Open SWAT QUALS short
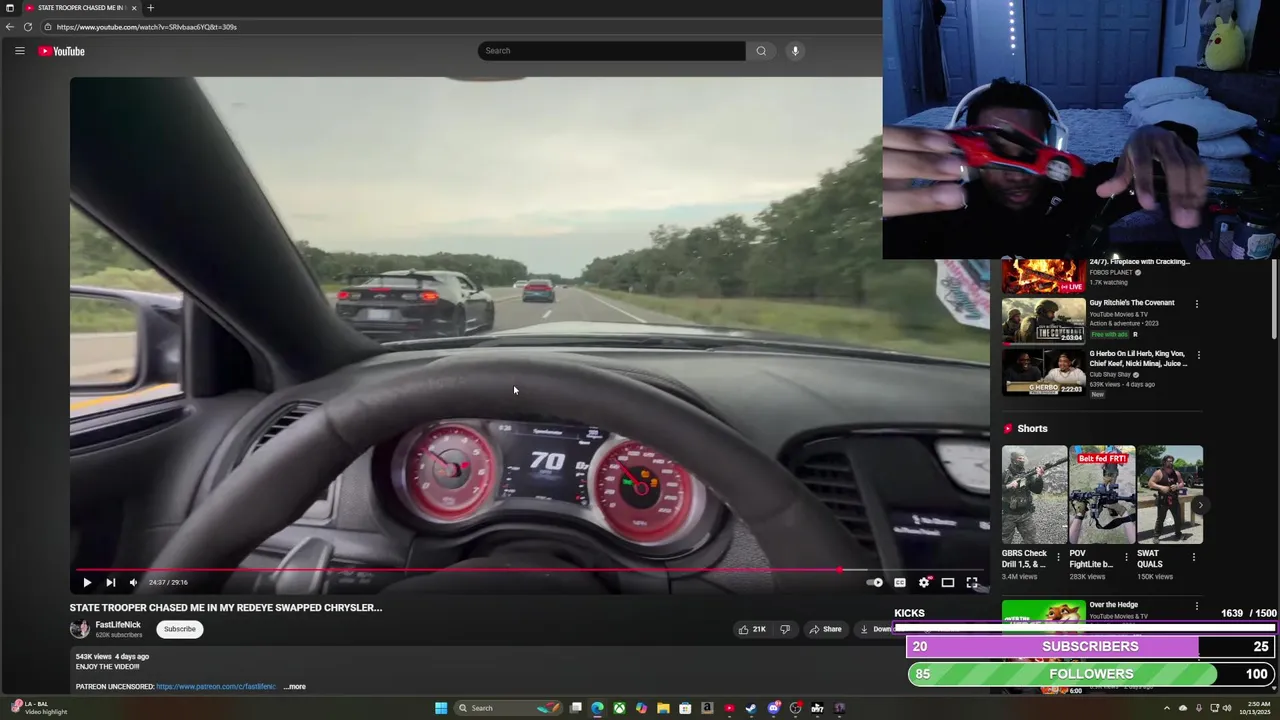The image size is (1280, 720). 1169,495
